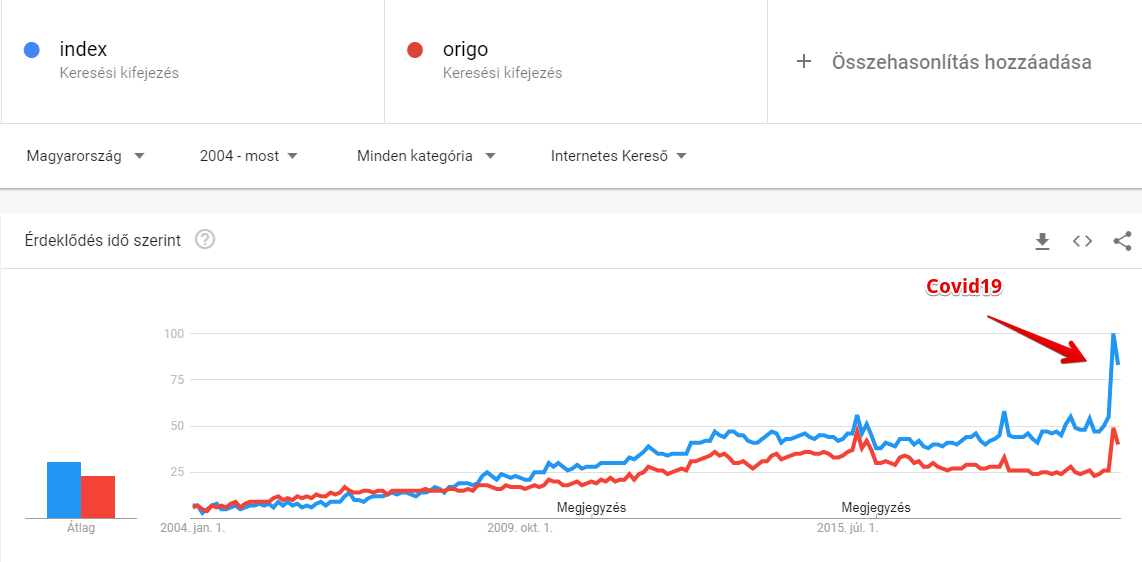Click the plus icon to add comparison

coord(803,62)
